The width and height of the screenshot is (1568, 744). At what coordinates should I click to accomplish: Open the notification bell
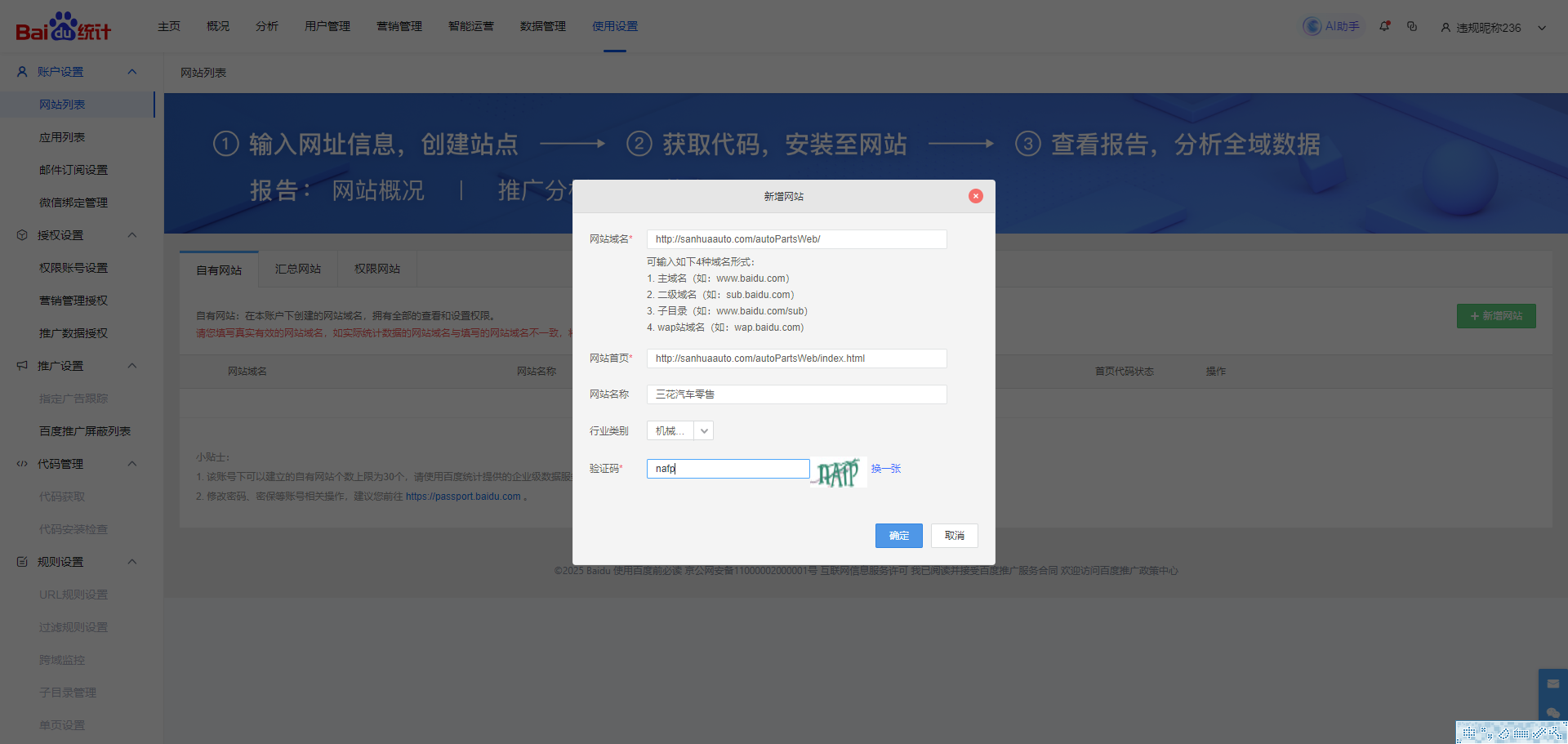pos(1384,26)
